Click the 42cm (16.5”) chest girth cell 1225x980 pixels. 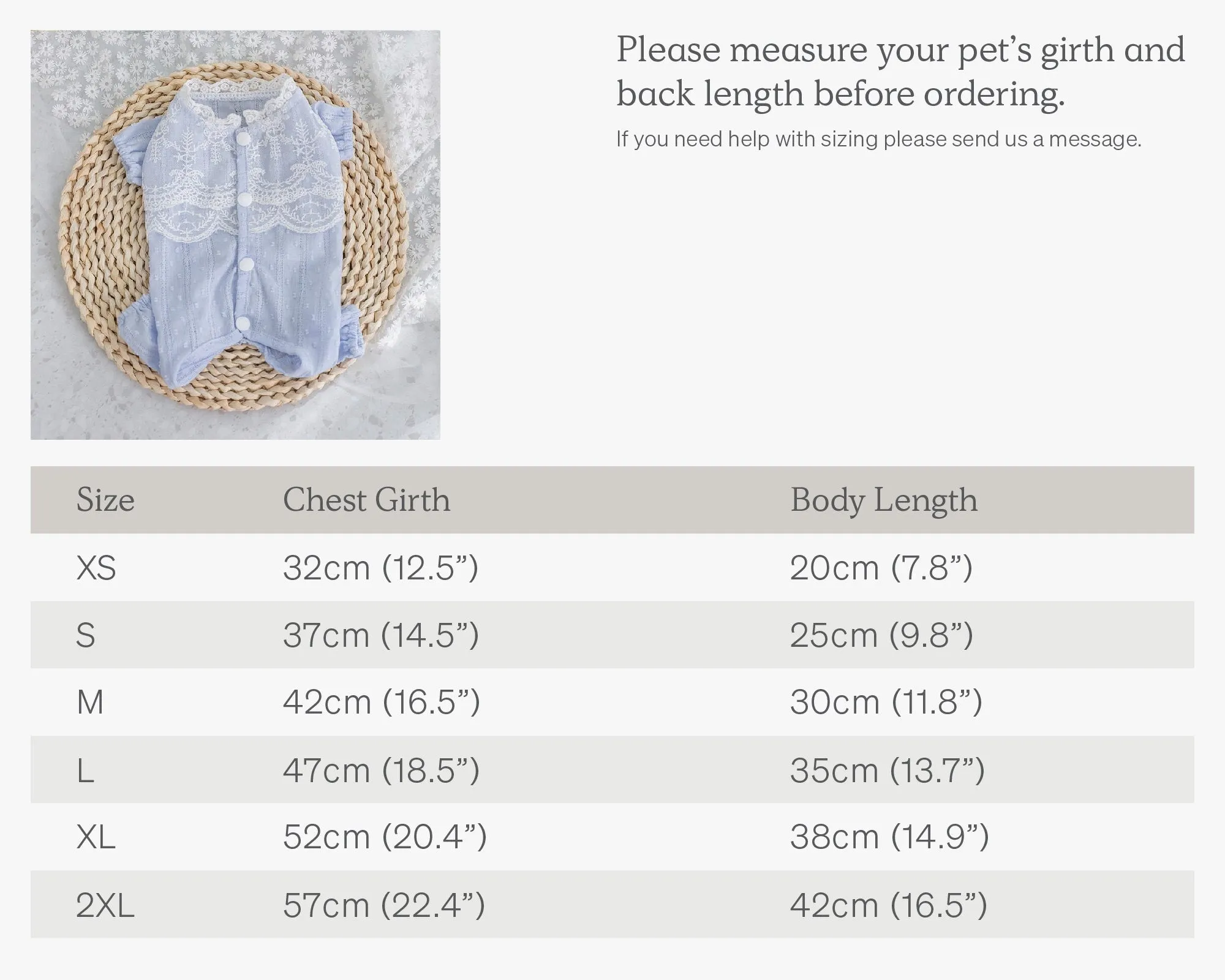pos(382,703)
